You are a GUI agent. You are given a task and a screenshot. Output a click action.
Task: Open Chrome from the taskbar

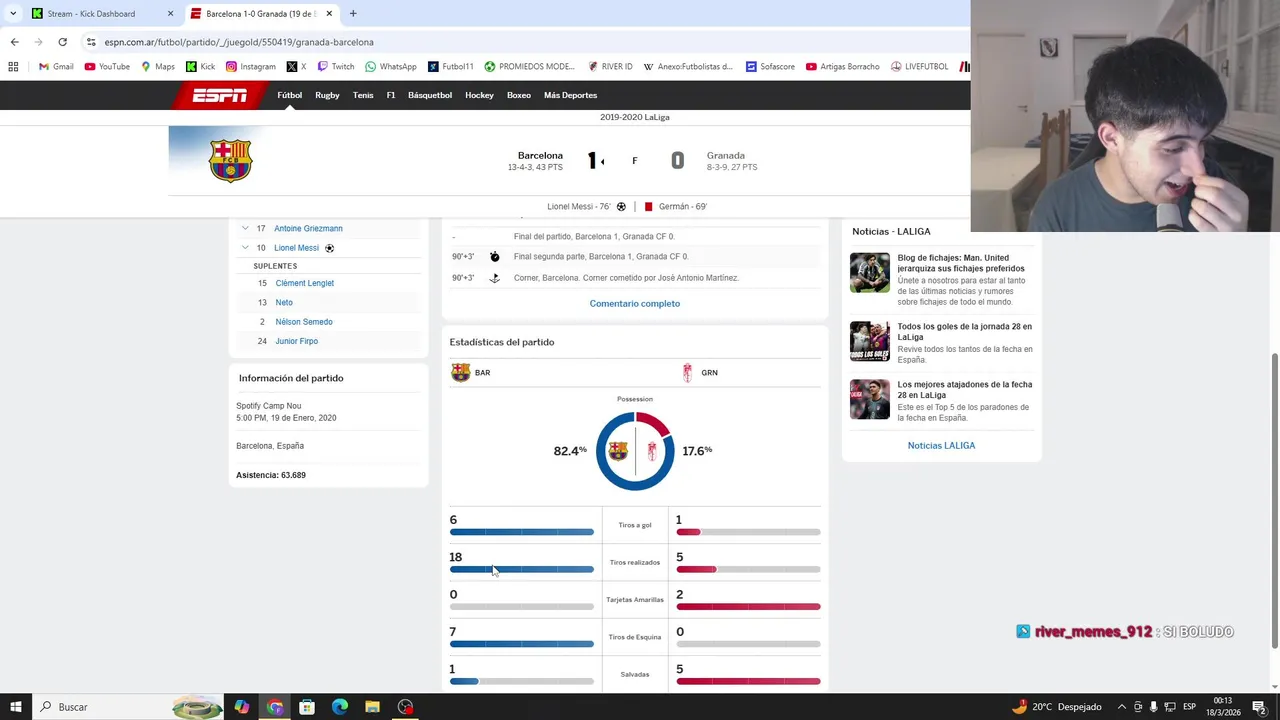[274, 707]
